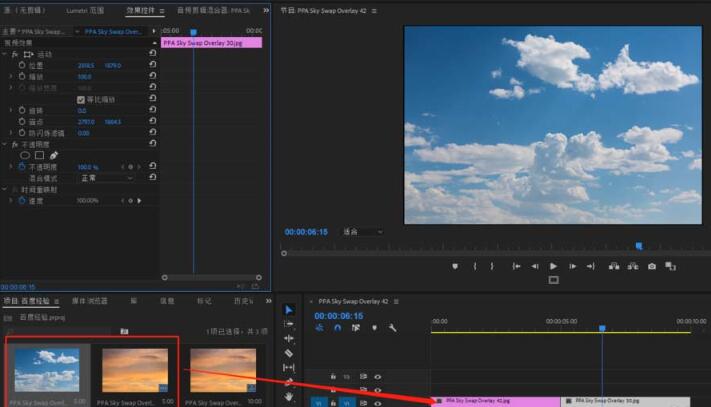Toggle the opacity stopwatch animation
Screen dimensions: 711x407
click(22, 167)
